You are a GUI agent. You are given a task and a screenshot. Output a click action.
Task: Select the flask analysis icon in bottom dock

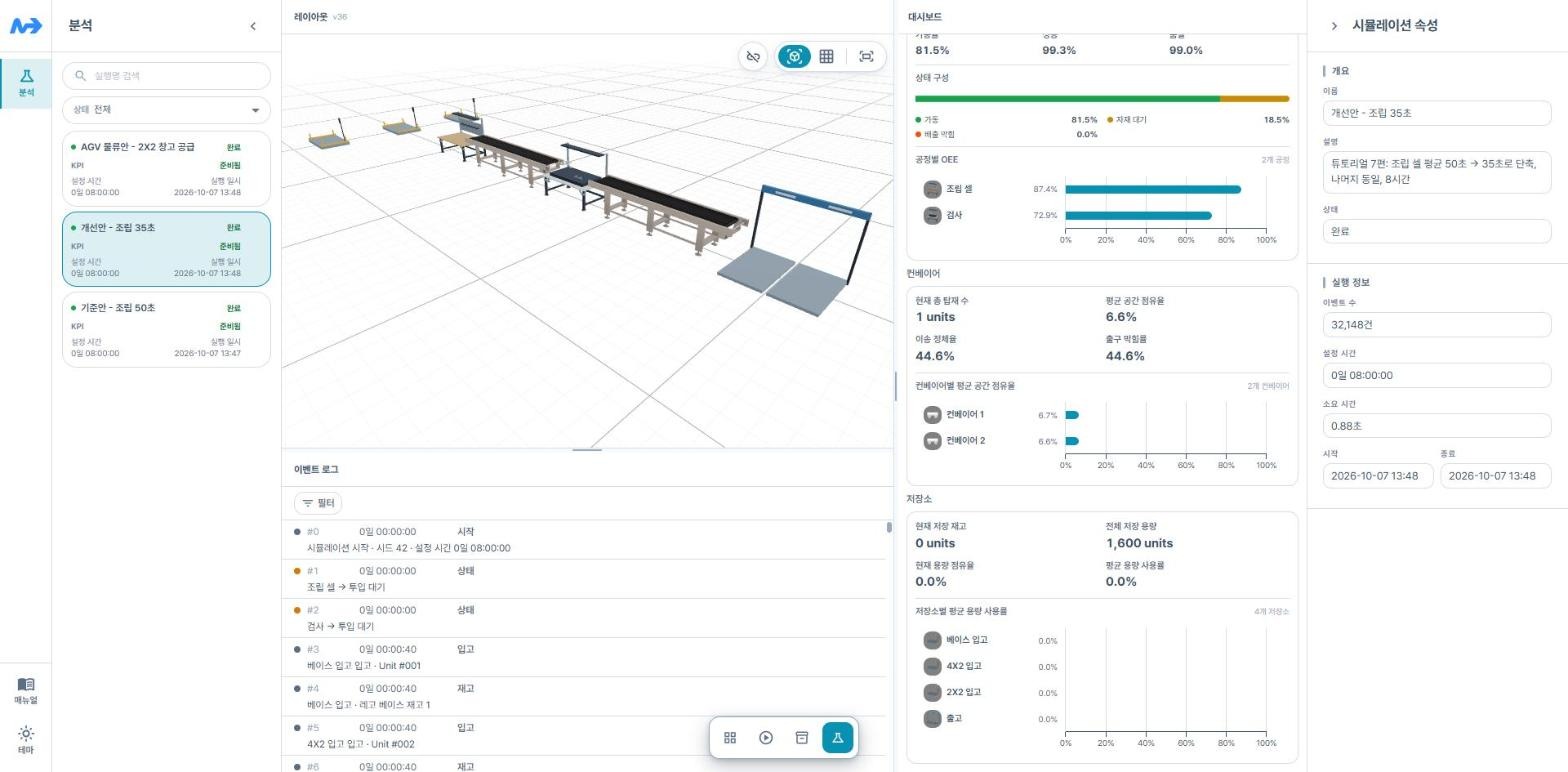coord(838,738)
